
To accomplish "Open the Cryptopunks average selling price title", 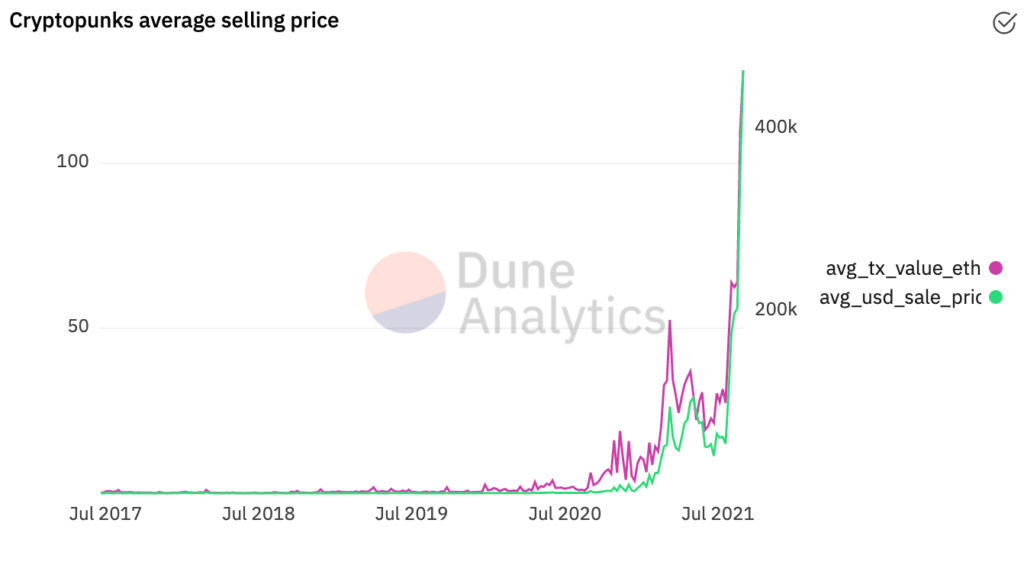I will [x=174, y=21].
